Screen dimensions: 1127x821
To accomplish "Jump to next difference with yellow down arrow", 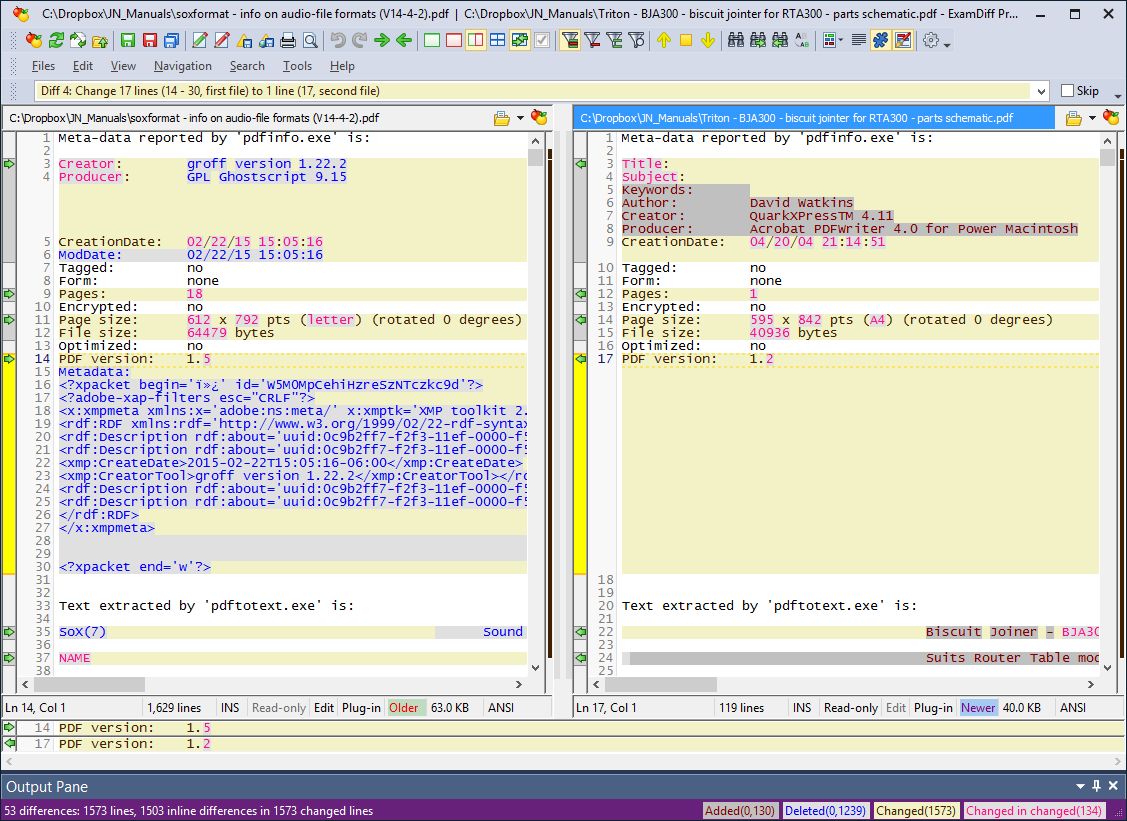I will click(x=708, y=40).
